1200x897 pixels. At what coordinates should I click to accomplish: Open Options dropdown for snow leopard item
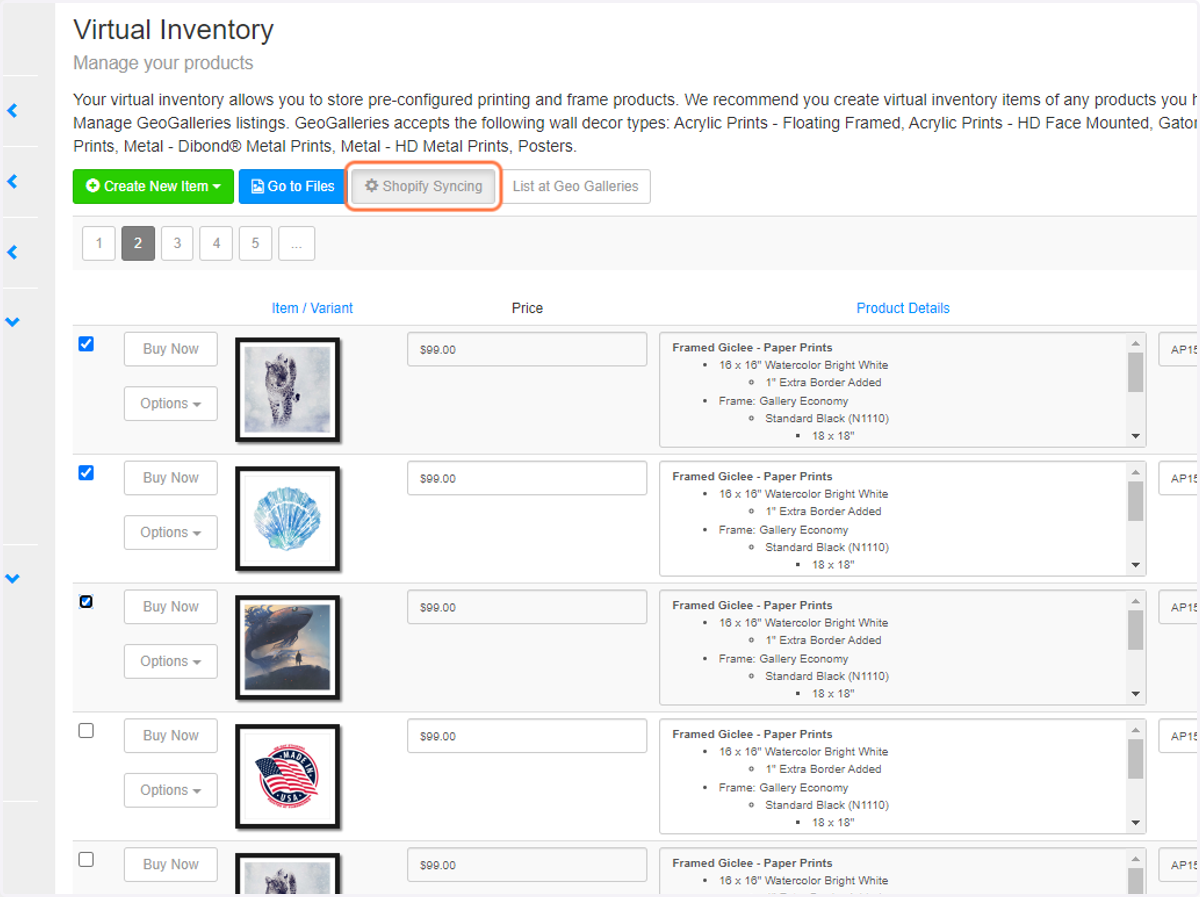[171, 404]
